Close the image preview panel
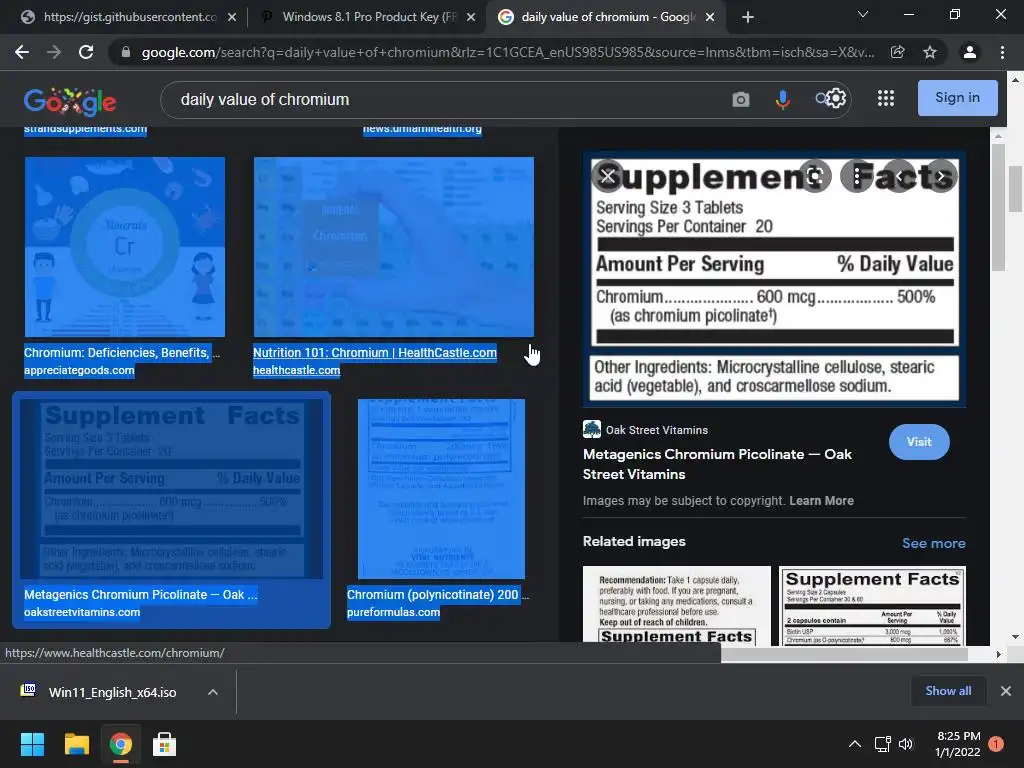The width and height of the screenshot is (1024, 768). pyautogui.click(x=608, y=176)
